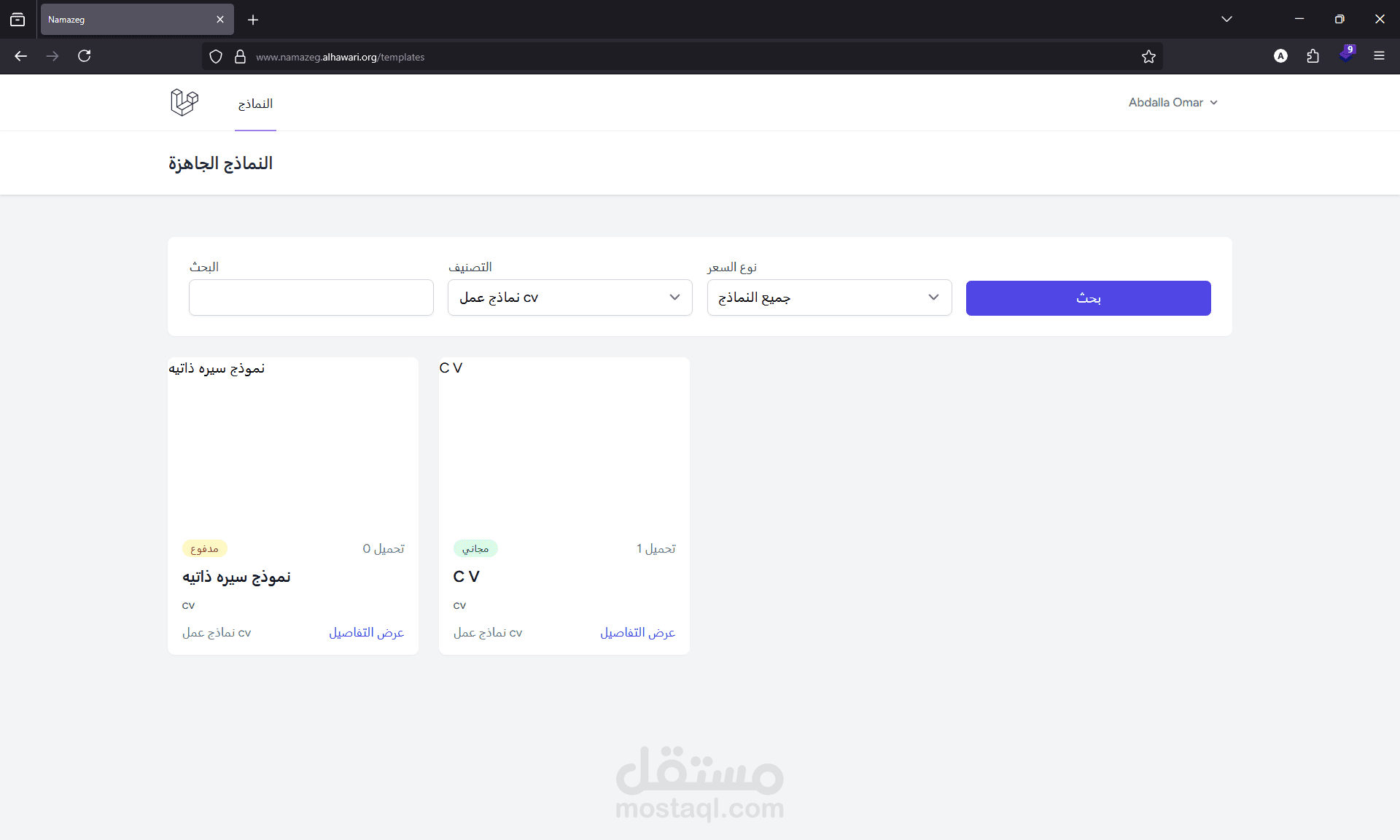Click the نموذج سيره ذاتيه card thumbnail
This screenshot has height=840, width=1400.
click(x=293, y=442)
